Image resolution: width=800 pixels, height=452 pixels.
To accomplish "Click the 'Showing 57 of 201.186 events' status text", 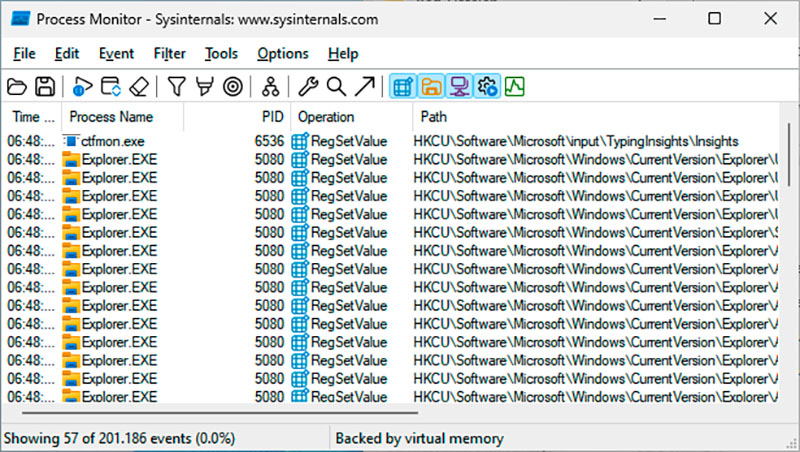I will 119,439.
